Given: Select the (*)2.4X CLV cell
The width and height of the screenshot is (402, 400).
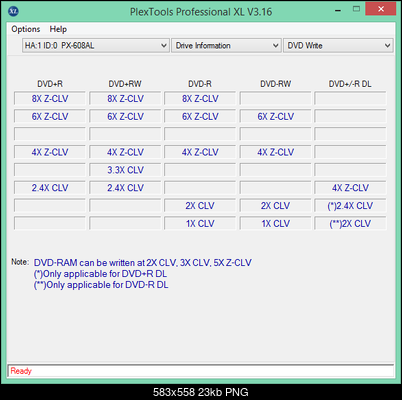Looking at the screenshot, I should click(x=350, y=206).
